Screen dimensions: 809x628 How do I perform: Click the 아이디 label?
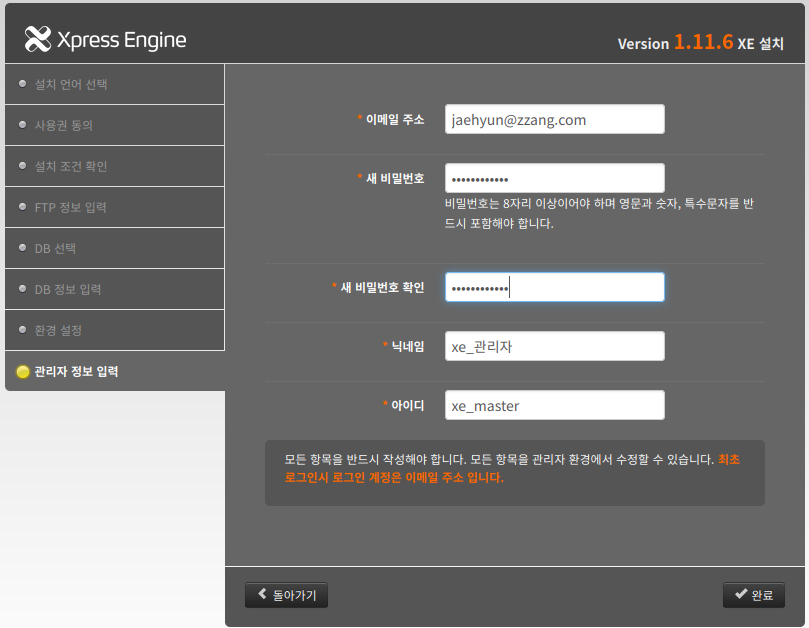tap(408, 405)
